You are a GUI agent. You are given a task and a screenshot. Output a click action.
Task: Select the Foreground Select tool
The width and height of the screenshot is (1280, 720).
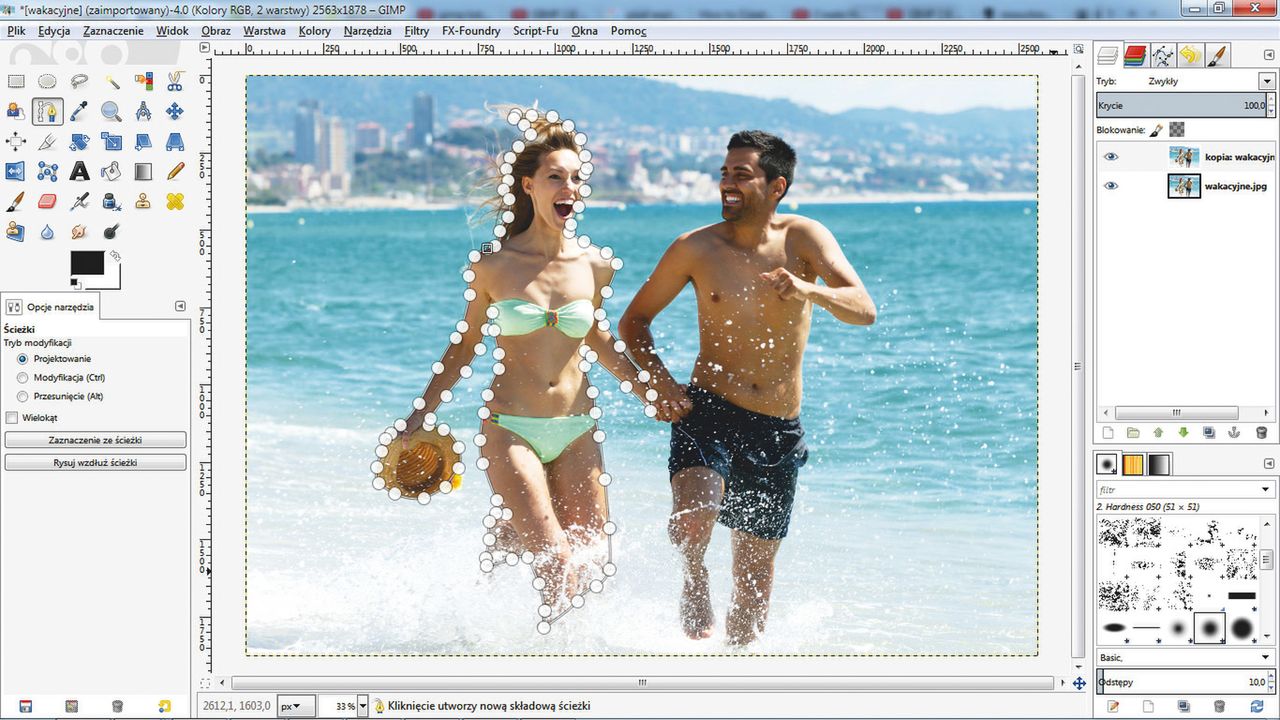[16, 111]
